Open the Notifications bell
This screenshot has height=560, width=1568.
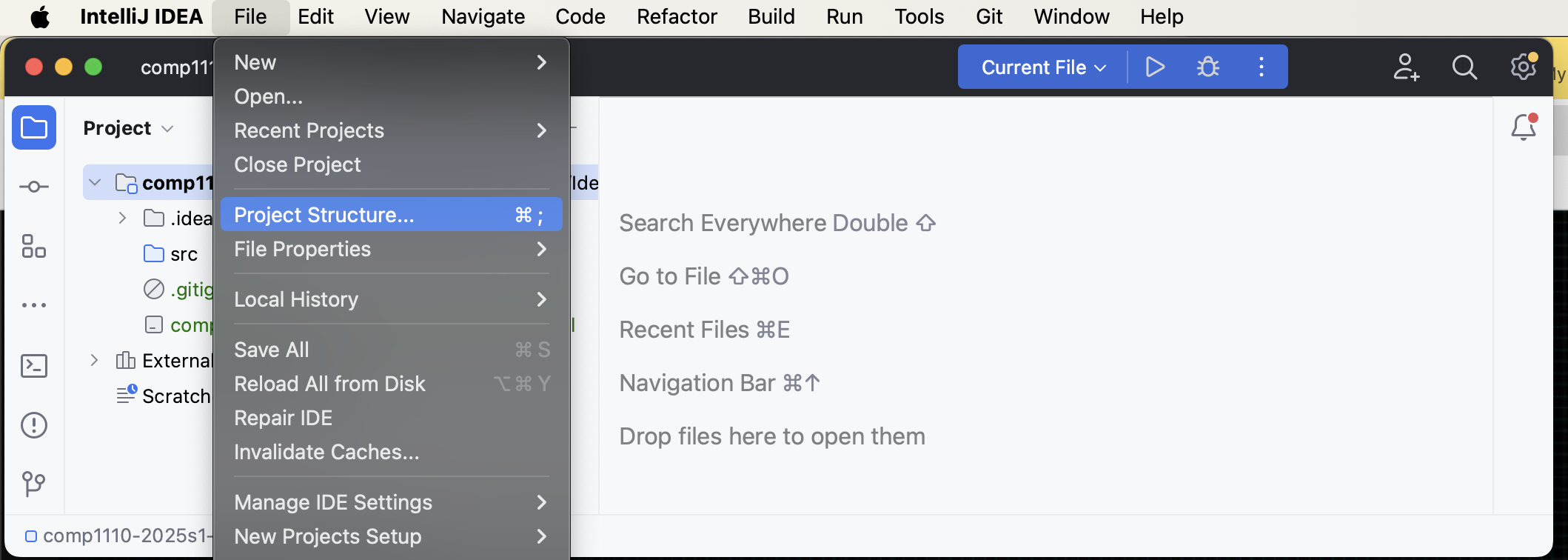point(1523,127)
